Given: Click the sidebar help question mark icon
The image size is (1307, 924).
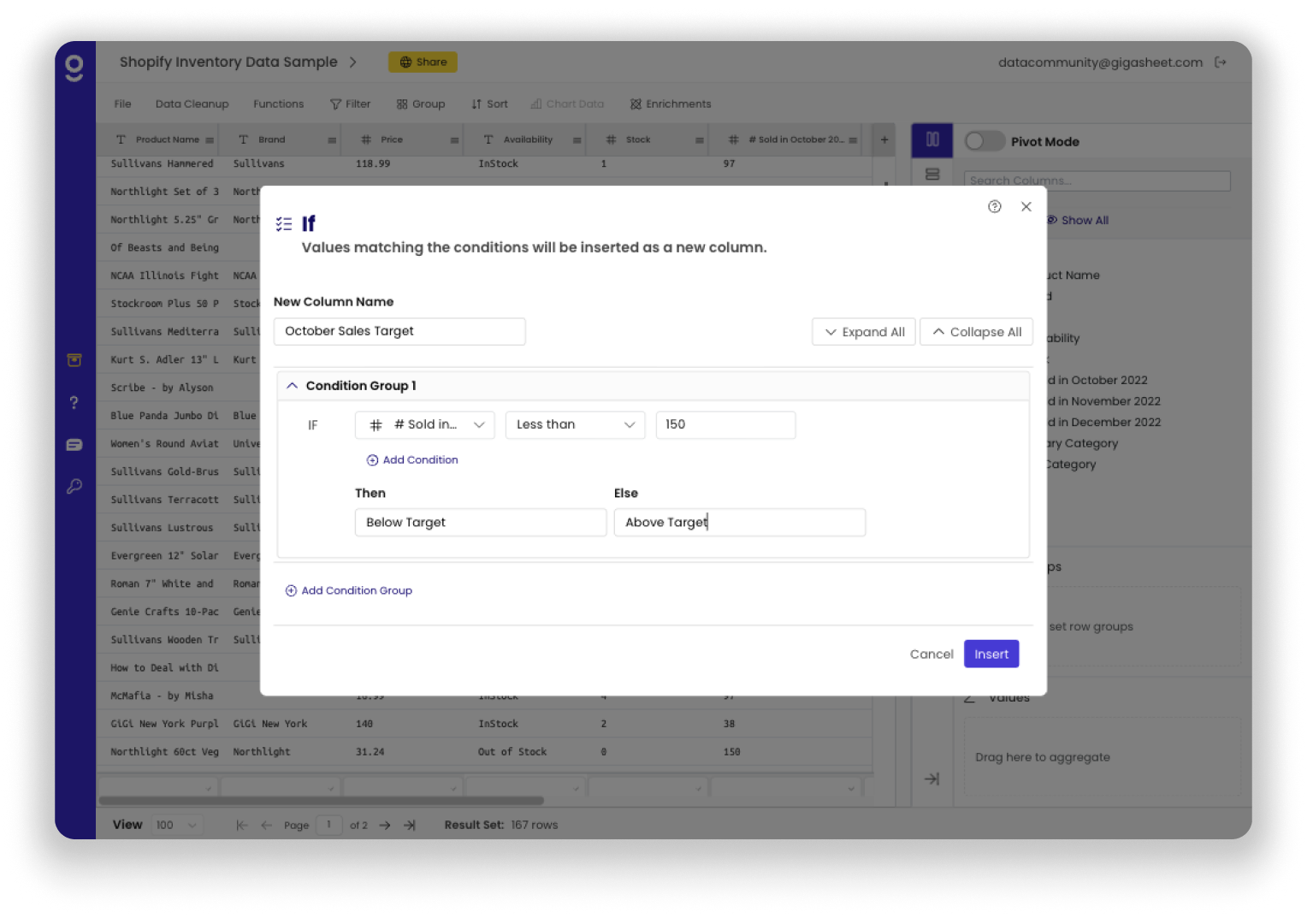Looking at the screenshot, I should (x=74, y=403).
